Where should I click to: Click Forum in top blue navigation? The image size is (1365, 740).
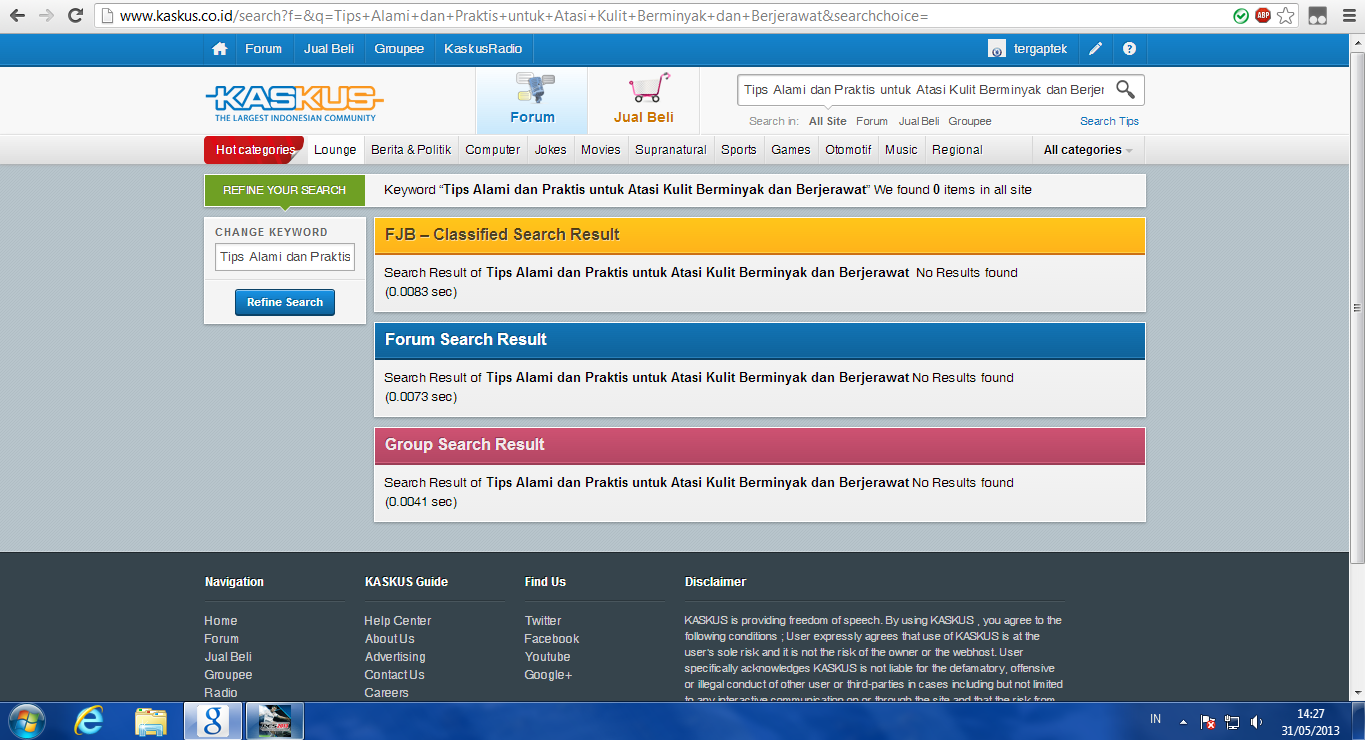264,49
